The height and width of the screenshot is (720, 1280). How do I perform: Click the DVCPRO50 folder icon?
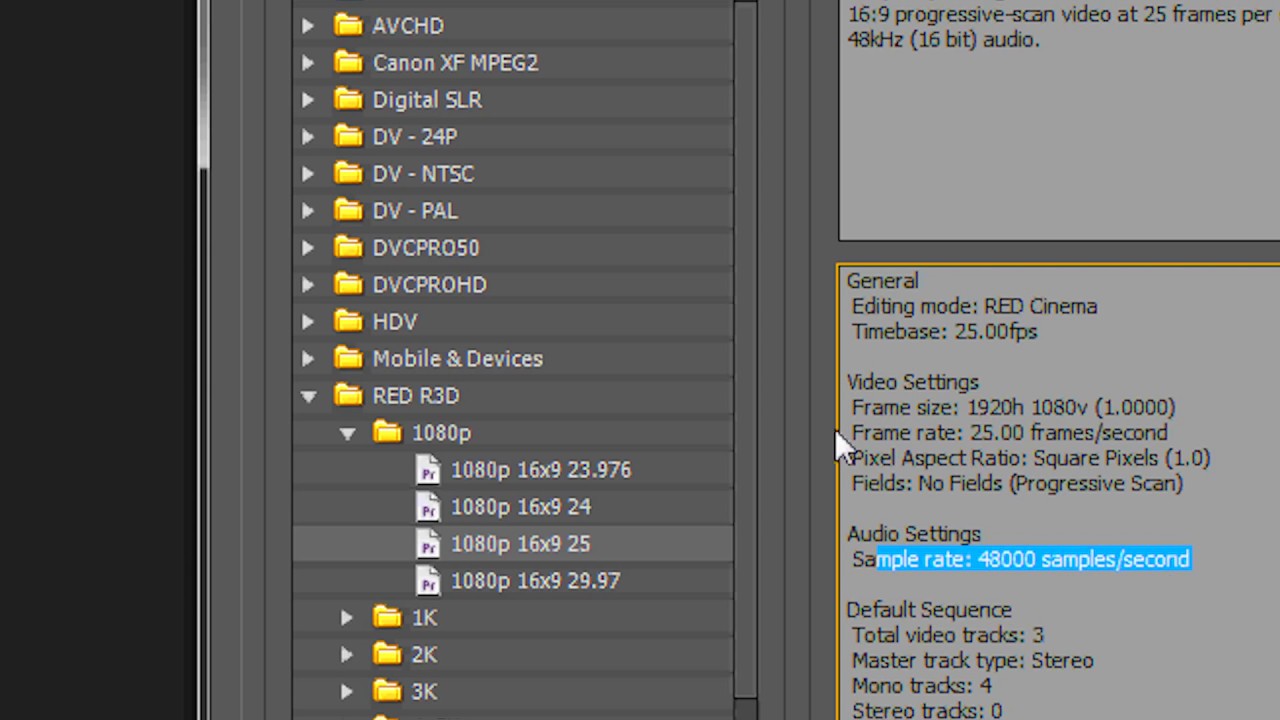point(348,247)
